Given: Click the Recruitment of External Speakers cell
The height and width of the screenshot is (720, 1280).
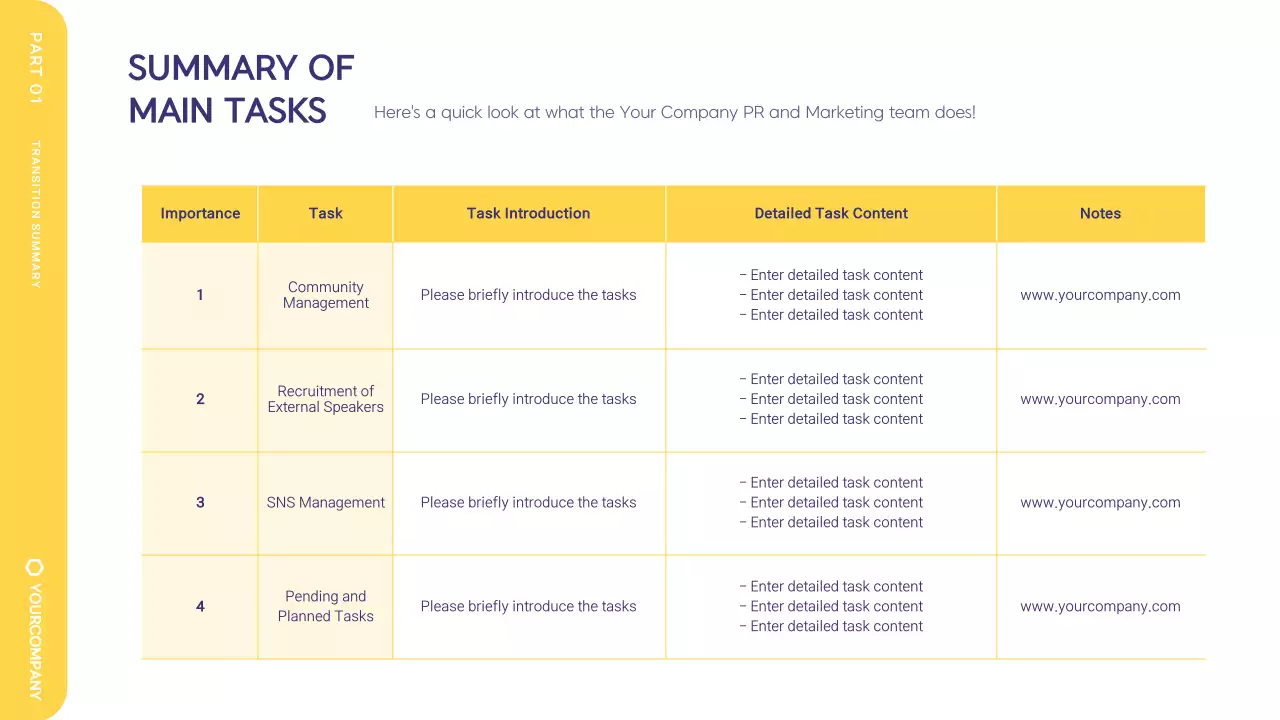Looking at the screenshot, I should click(x=326, y=399).
